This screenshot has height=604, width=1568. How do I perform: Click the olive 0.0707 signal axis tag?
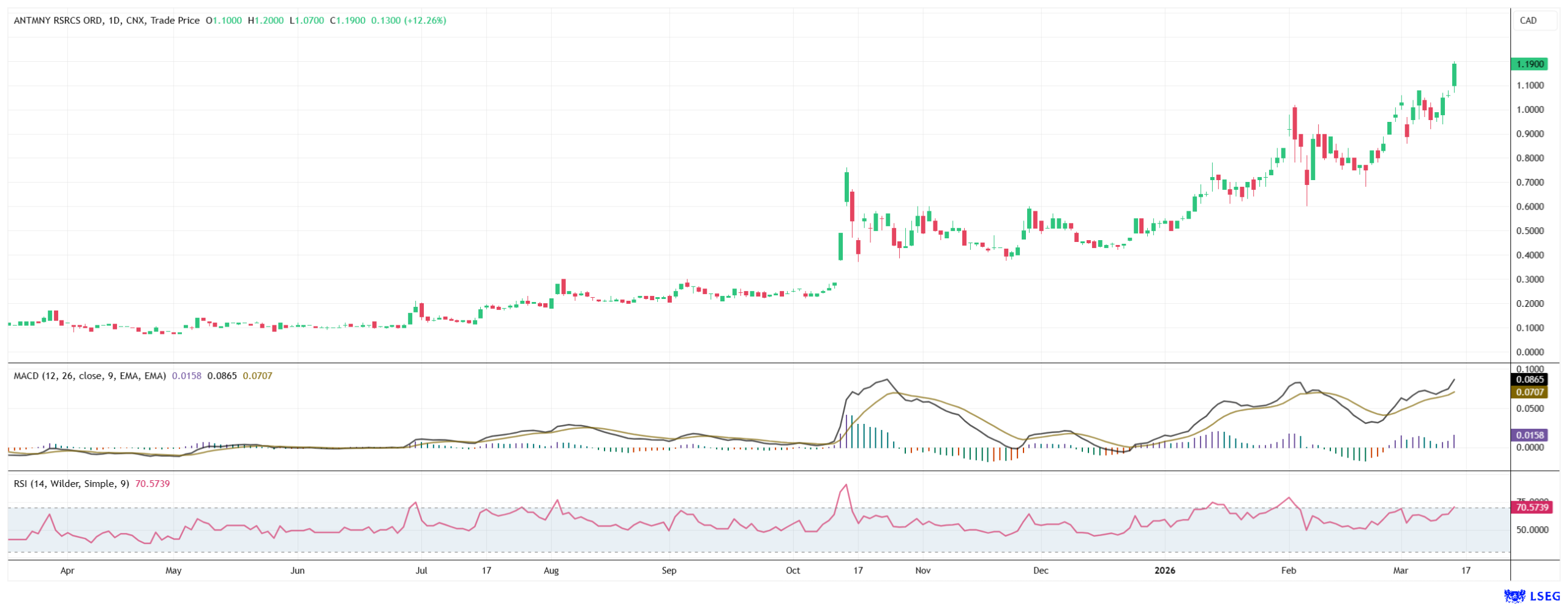[1529, 392]
